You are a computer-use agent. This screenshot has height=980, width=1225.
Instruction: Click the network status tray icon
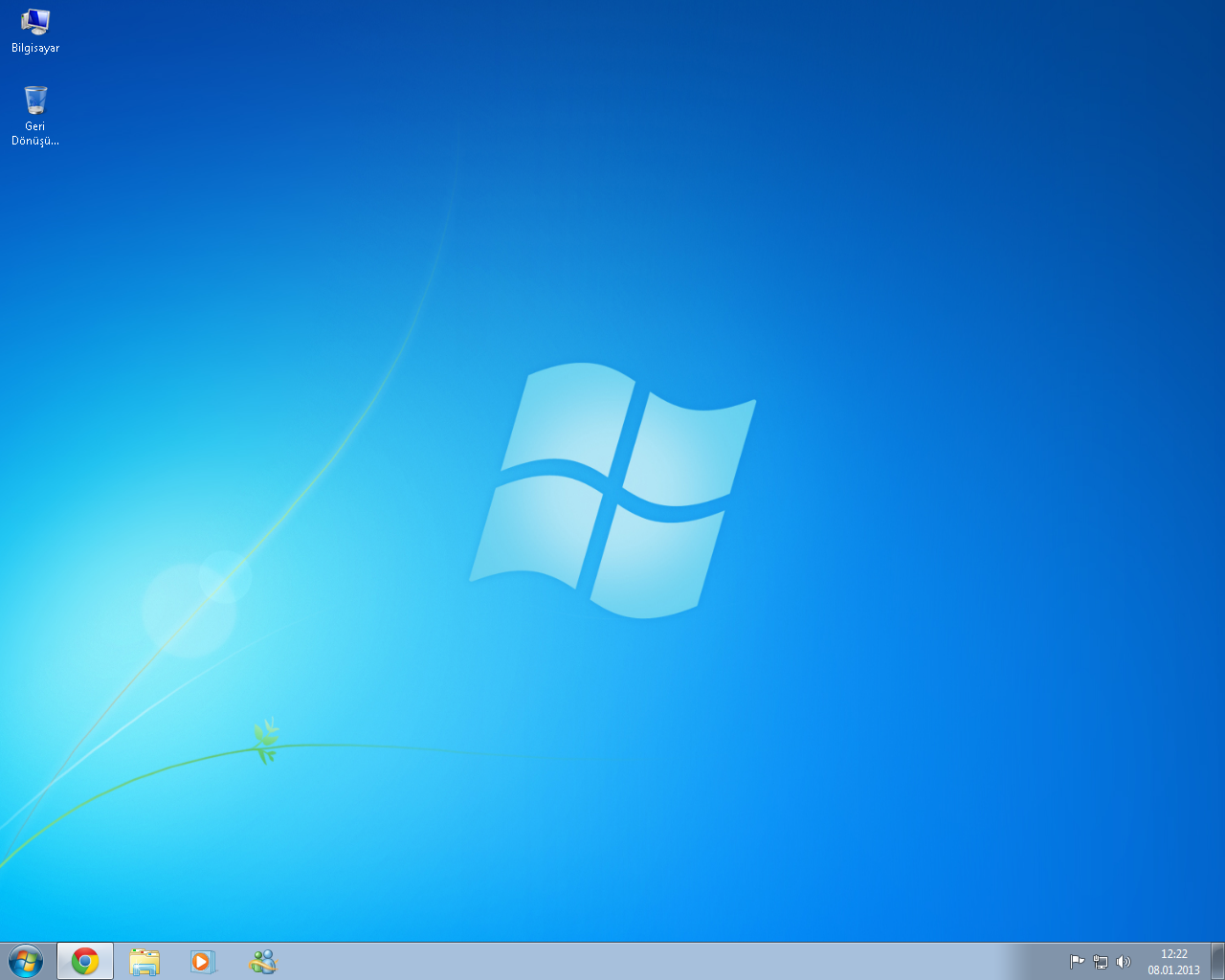click(x=1101, y=962)
